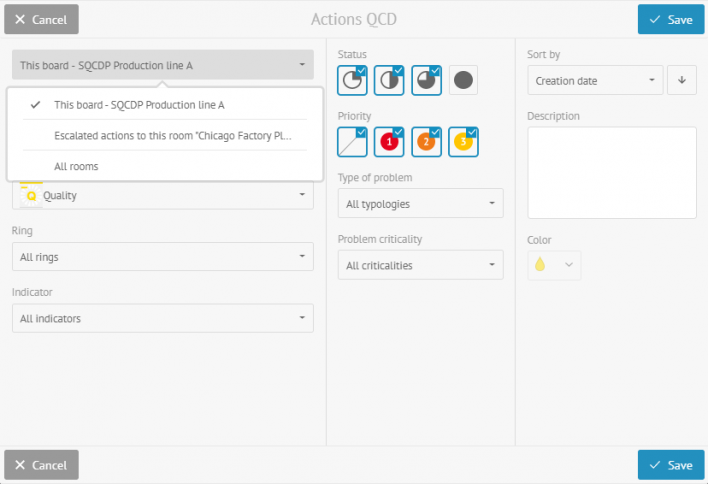Toggle yellow priority 3 filter
Screen dimensions: 708x484
[x=463, y=142]
